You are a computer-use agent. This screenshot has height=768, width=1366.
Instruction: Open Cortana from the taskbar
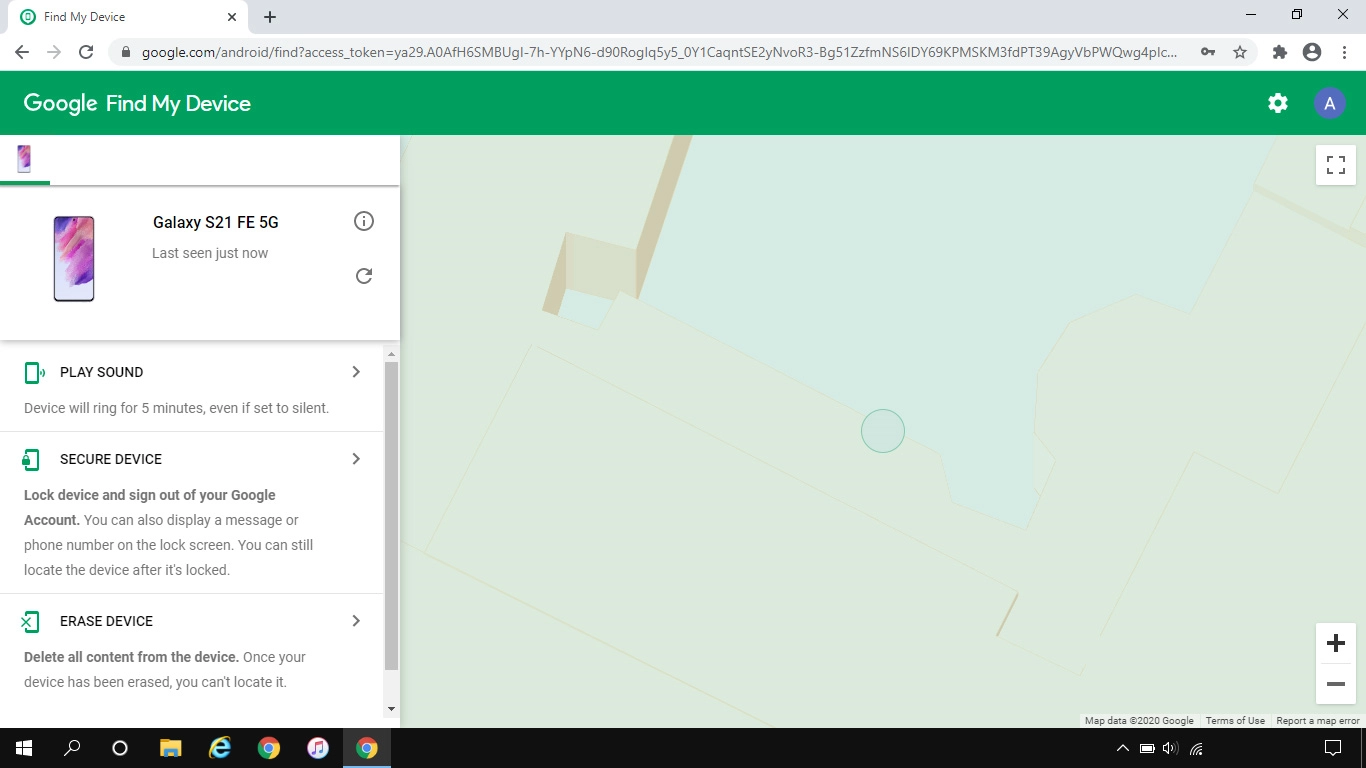(120, 748)
